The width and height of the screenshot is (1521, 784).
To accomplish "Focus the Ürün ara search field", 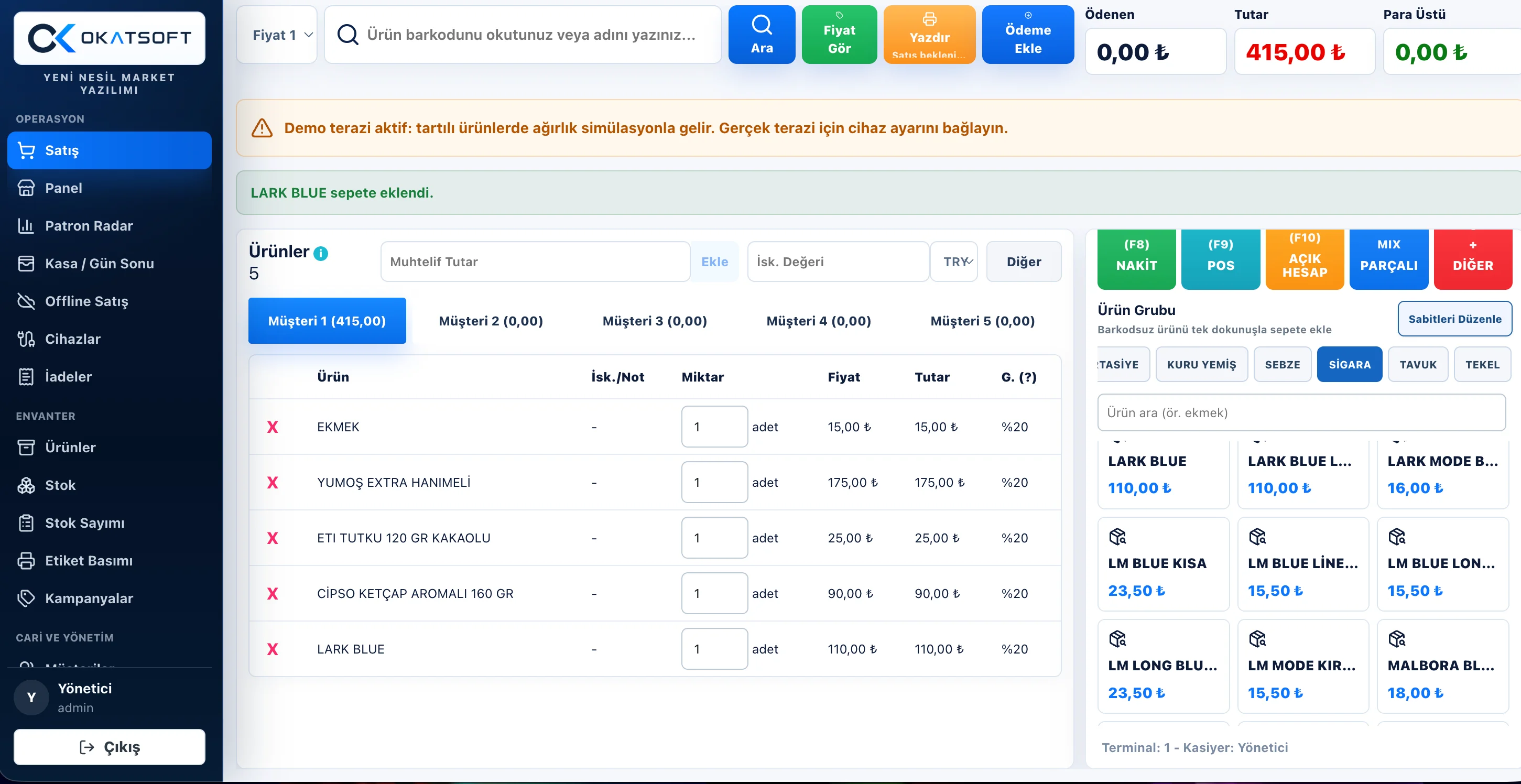I will [1301, 412].
